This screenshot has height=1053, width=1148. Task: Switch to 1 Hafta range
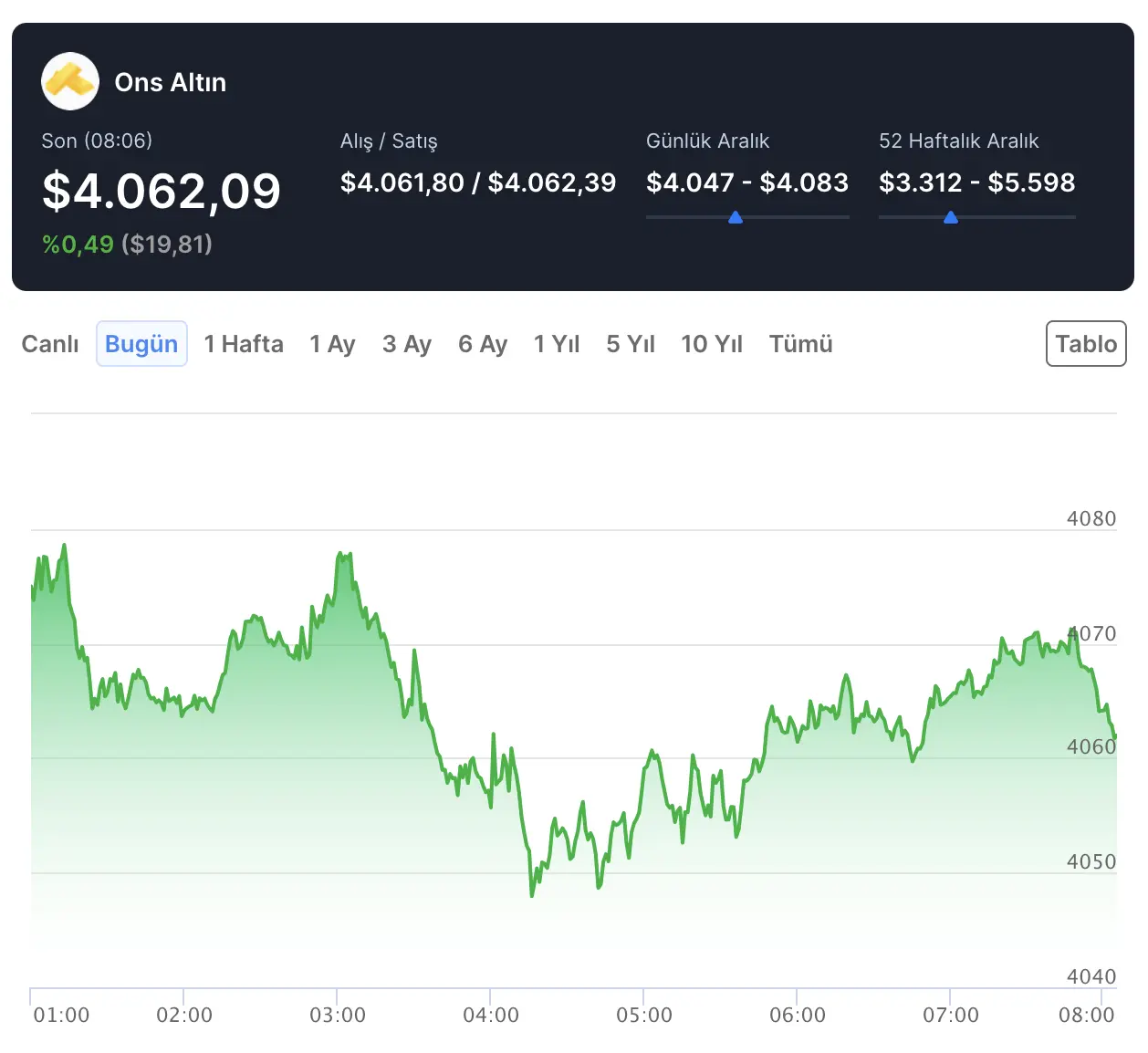point(244,344)
